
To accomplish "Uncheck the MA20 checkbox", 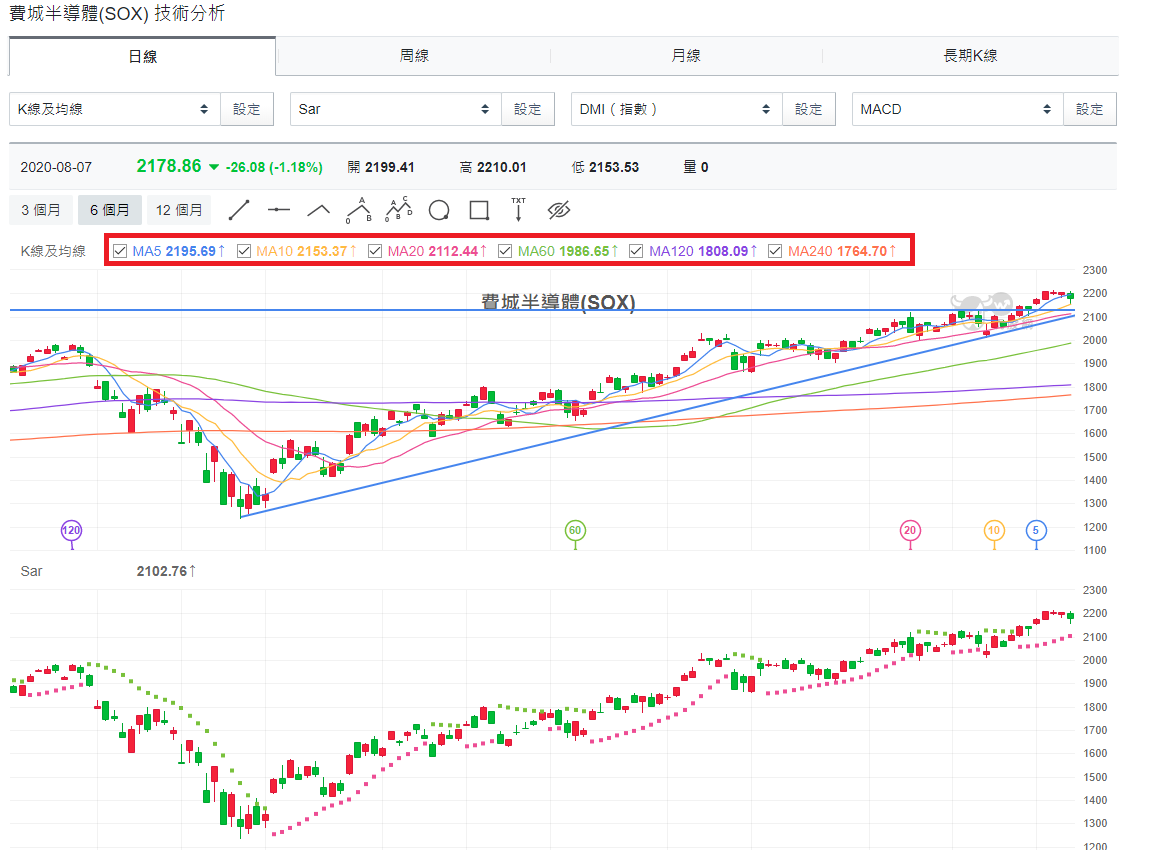I will [375, 251].
